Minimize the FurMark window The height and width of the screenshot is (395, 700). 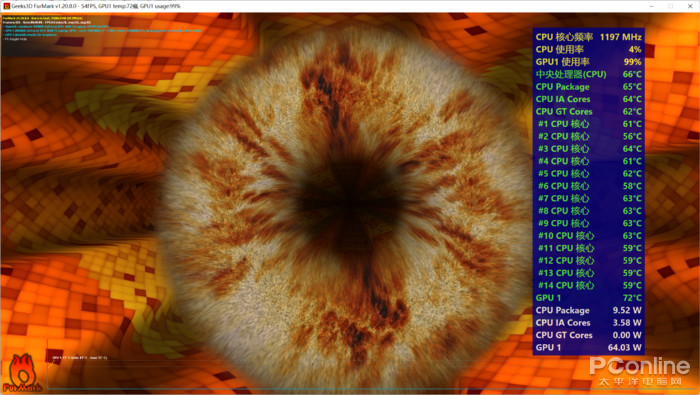(652, 6)
